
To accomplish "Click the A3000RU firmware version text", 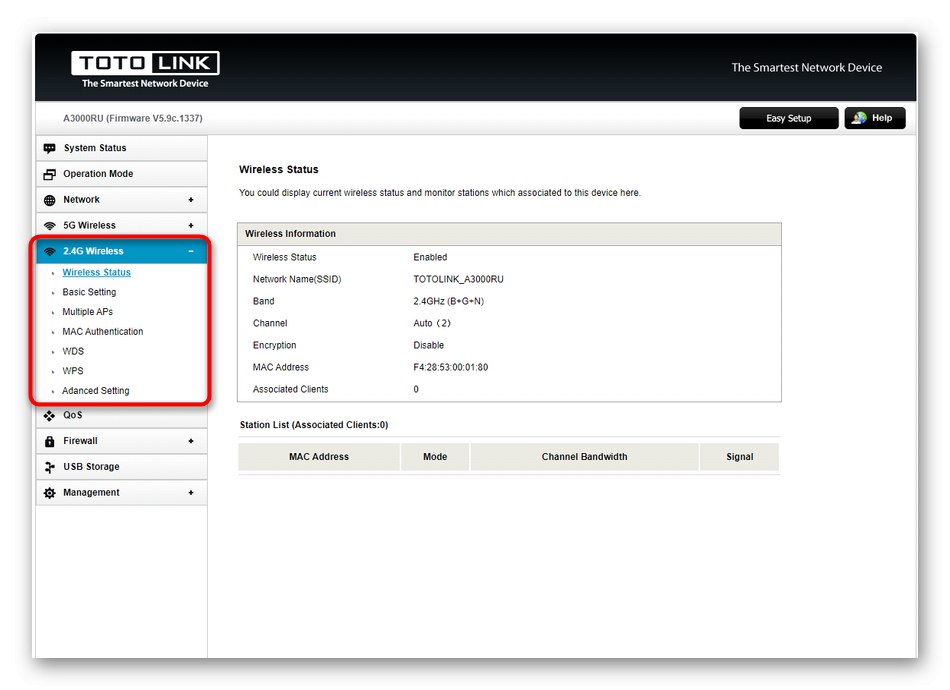I will click(133, 118).
